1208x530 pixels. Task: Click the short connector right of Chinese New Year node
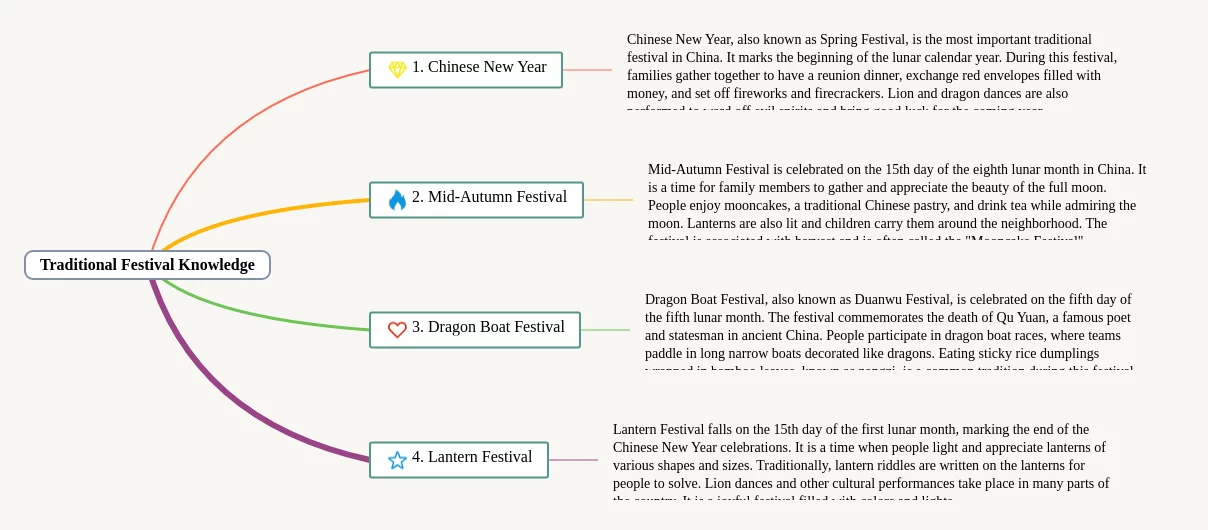point(587,70)
